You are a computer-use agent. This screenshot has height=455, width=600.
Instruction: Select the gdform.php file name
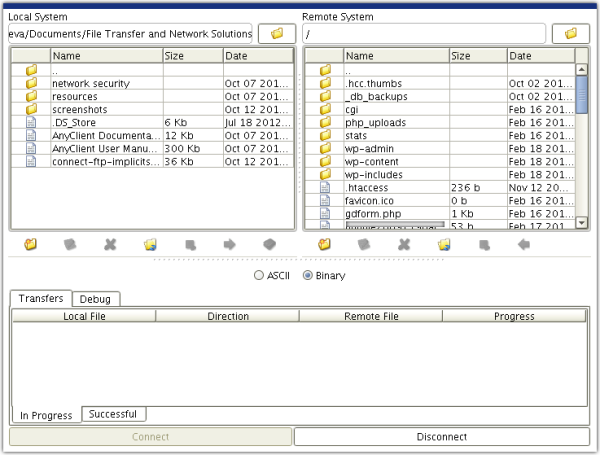point(373,214)
